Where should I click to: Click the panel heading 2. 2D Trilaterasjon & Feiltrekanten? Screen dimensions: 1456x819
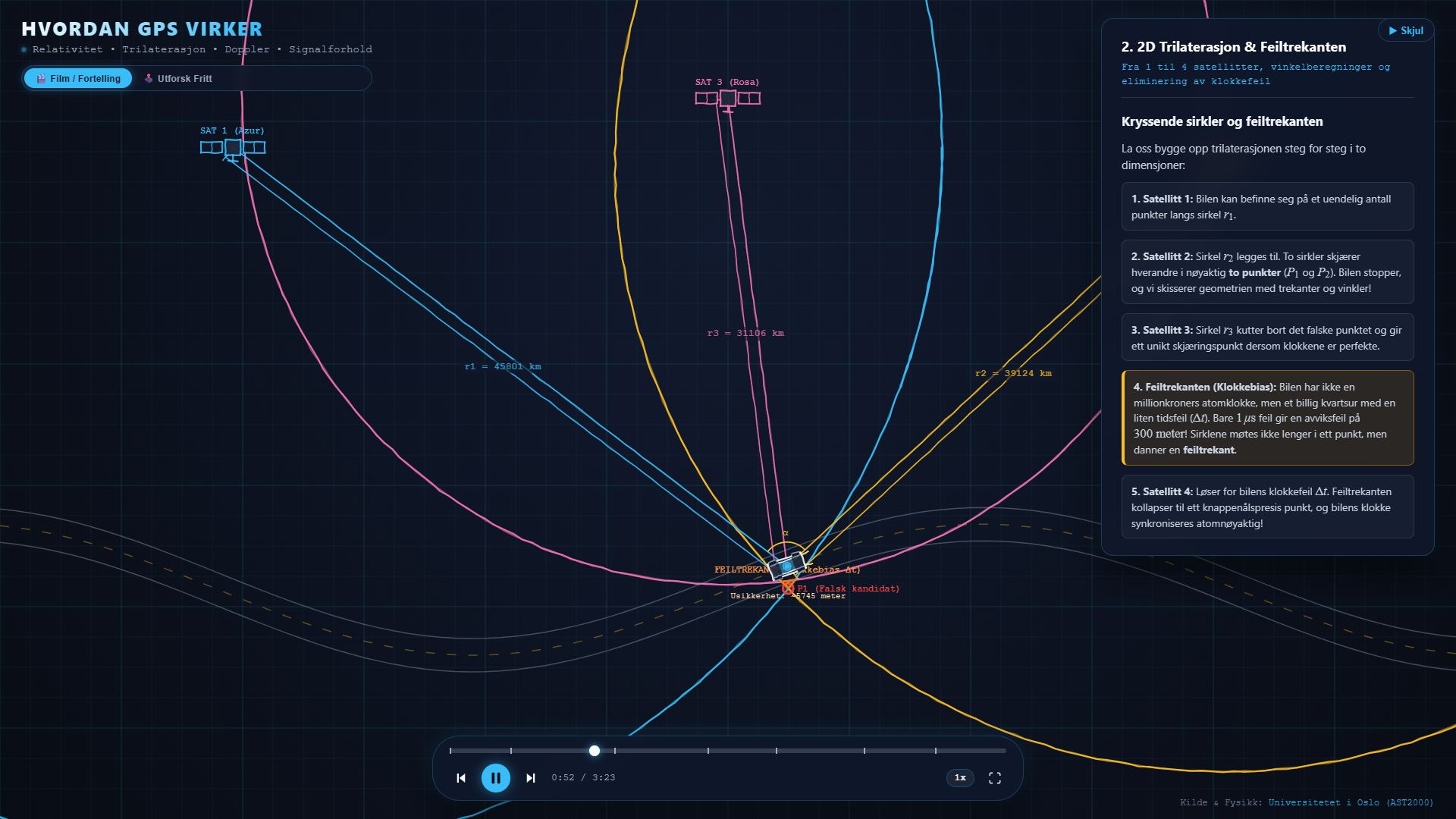point(1234,47)
